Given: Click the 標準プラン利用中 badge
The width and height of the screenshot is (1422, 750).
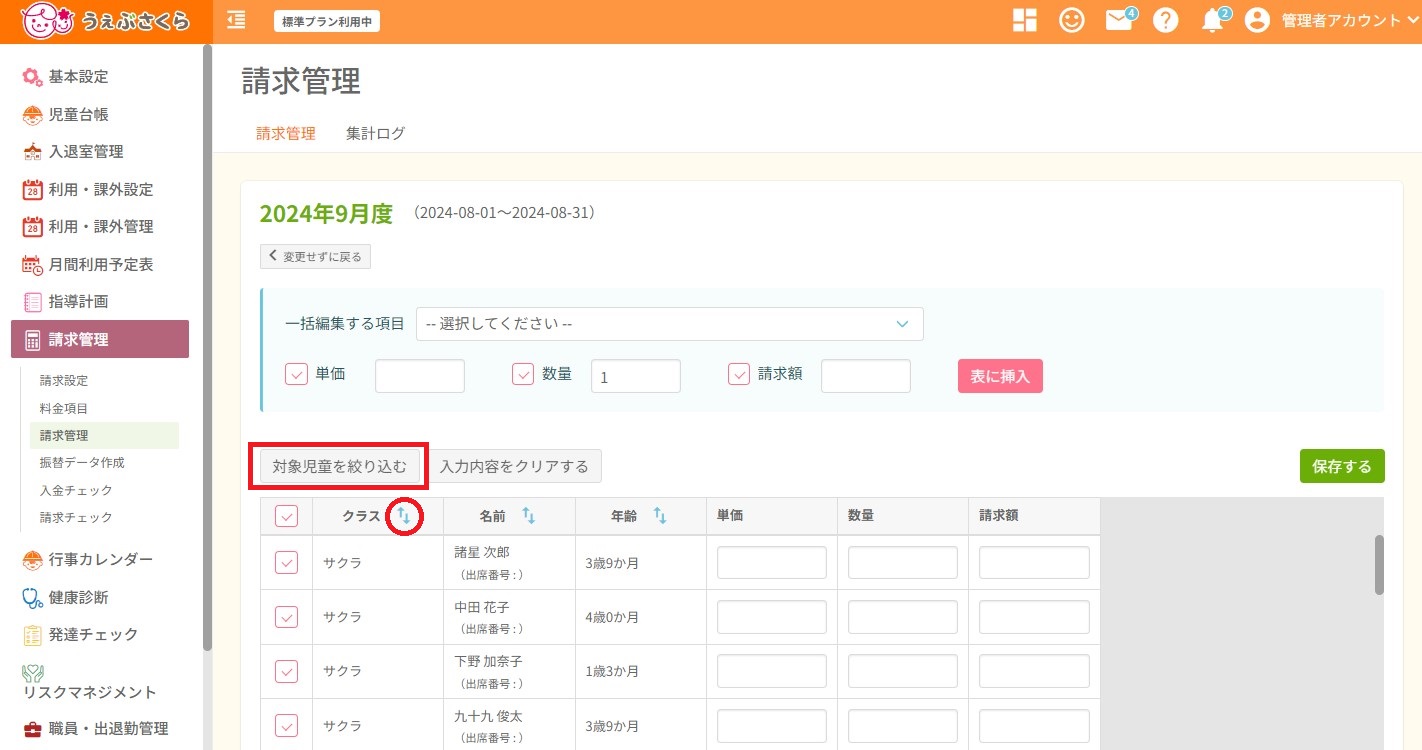Looking at the screenshot, I should coord(327,20).
